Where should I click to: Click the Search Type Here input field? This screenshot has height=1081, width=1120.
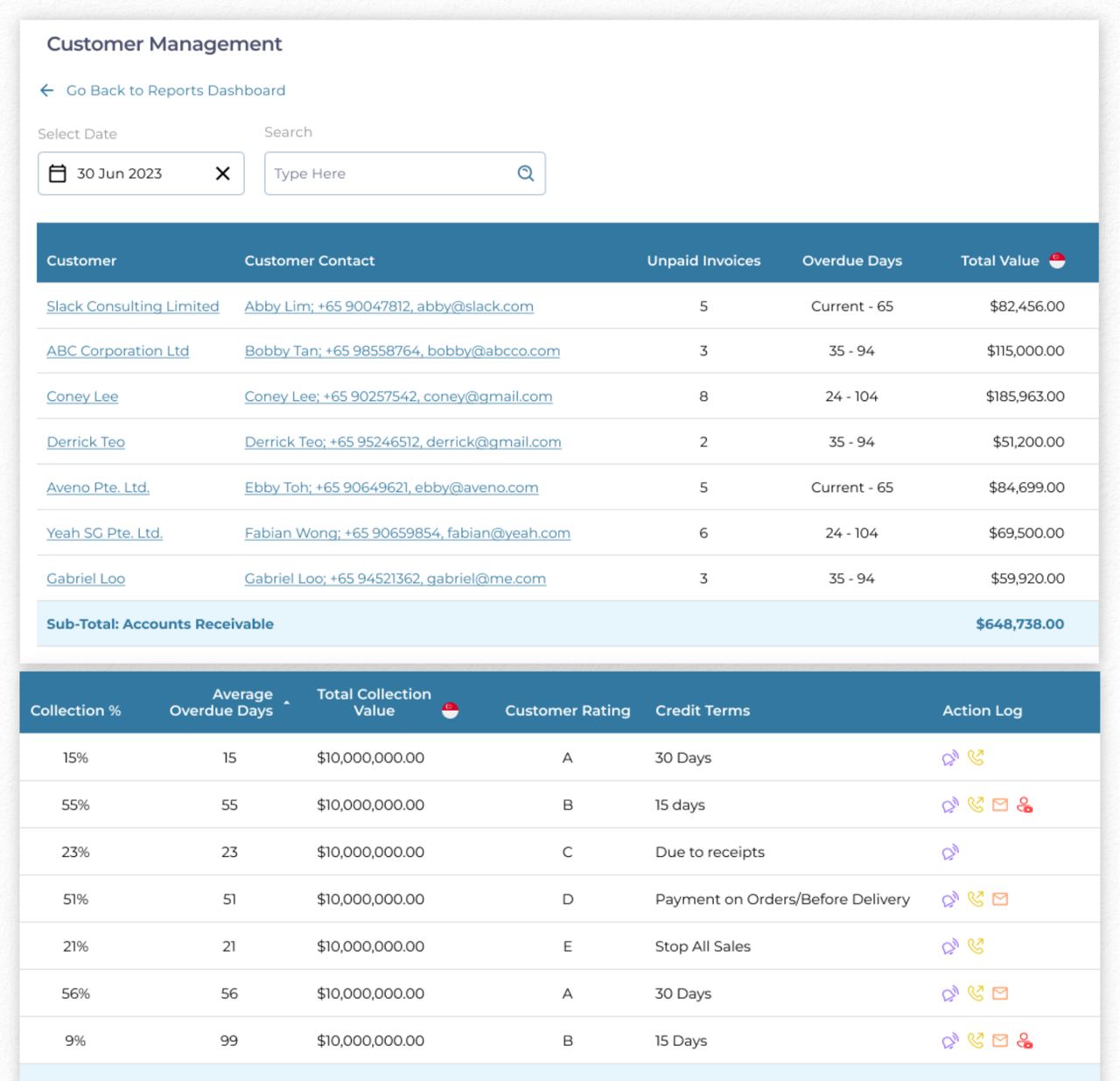[405, 173]
